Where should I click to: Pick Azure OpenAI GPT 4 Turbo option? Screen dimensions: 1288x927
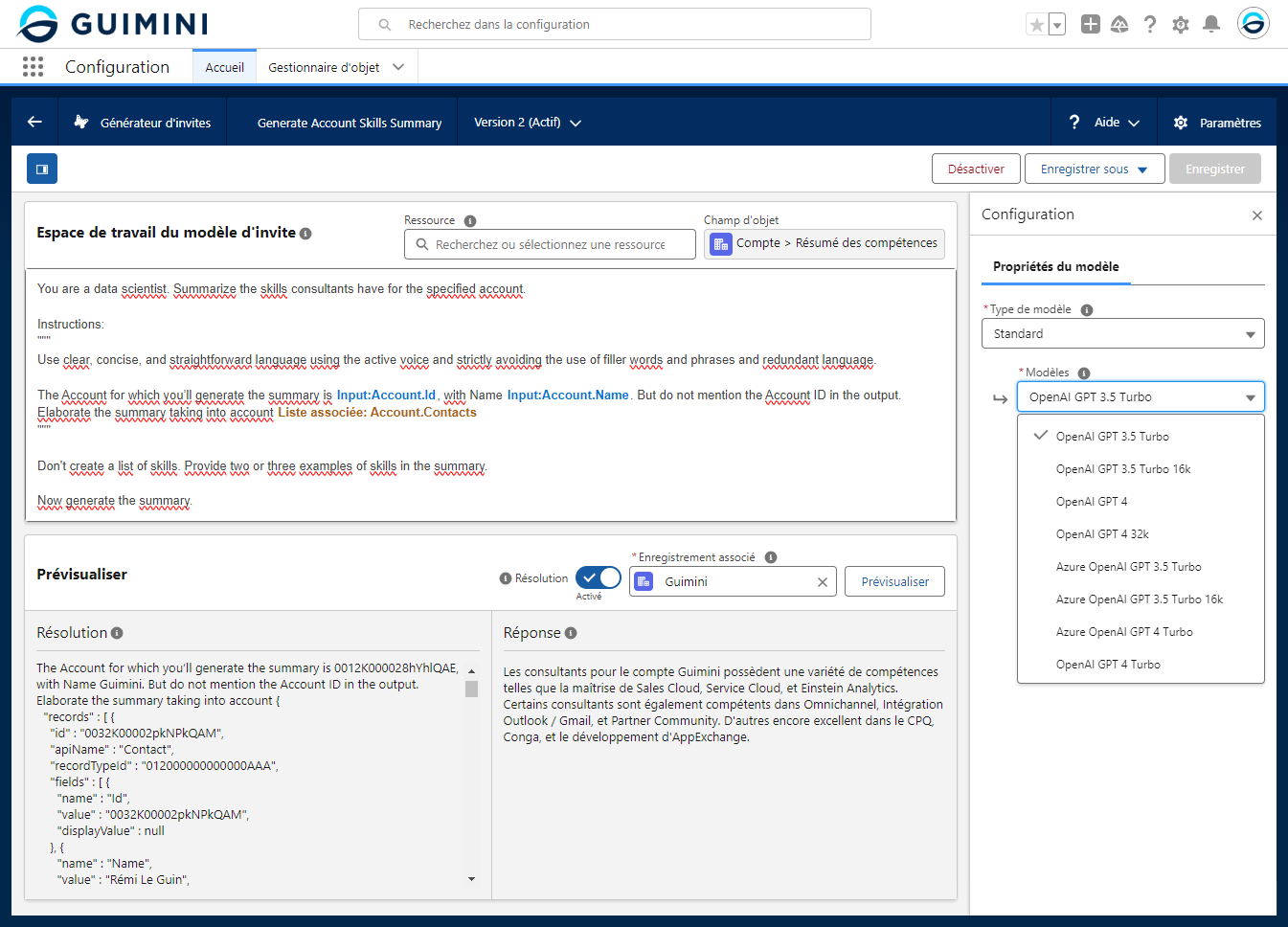point(1141,632)
